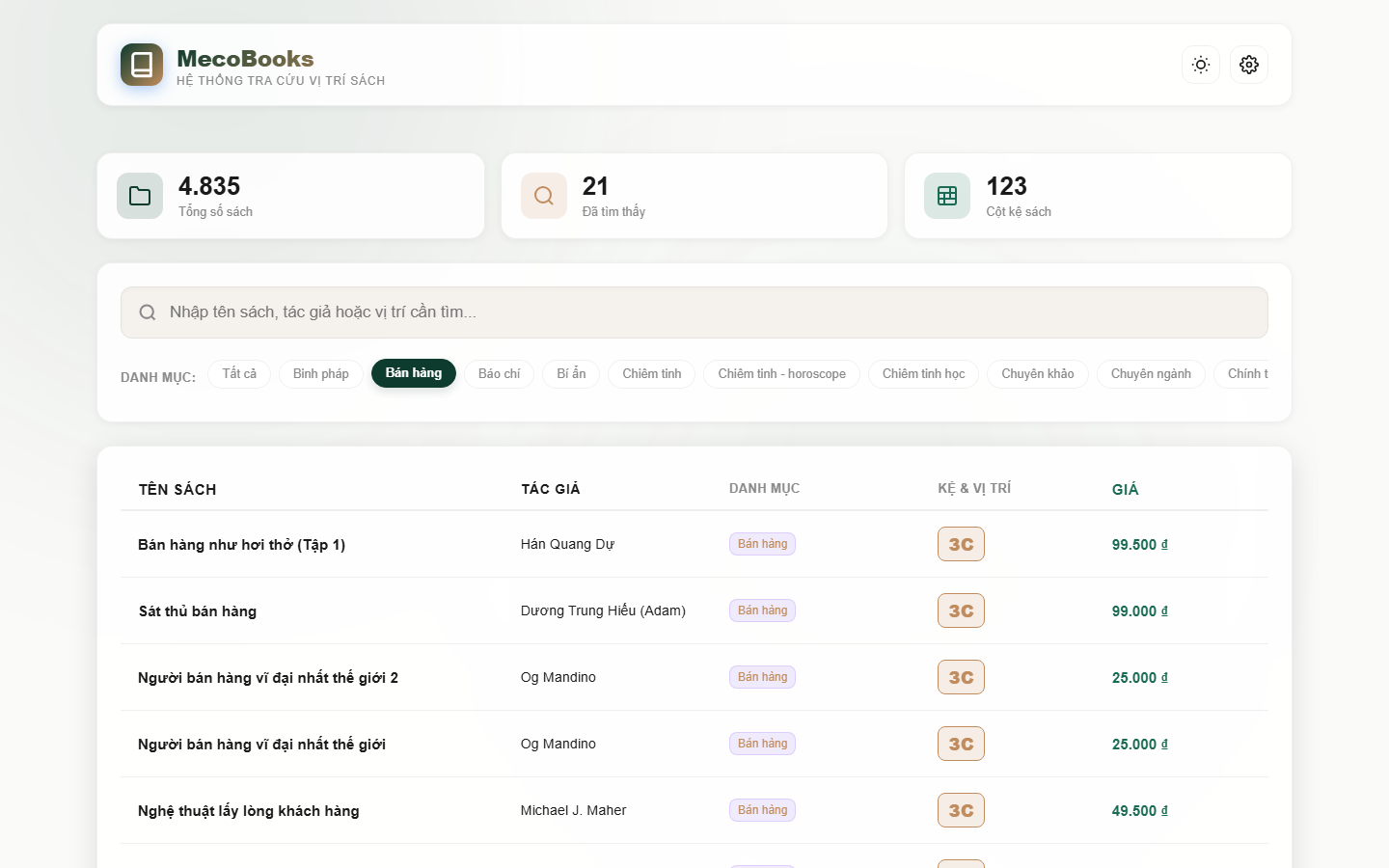The width and height of the screenshot is (1389, 868).
Task: Select the "Tất cả" category filter
Action: click(x=239, y=374)
